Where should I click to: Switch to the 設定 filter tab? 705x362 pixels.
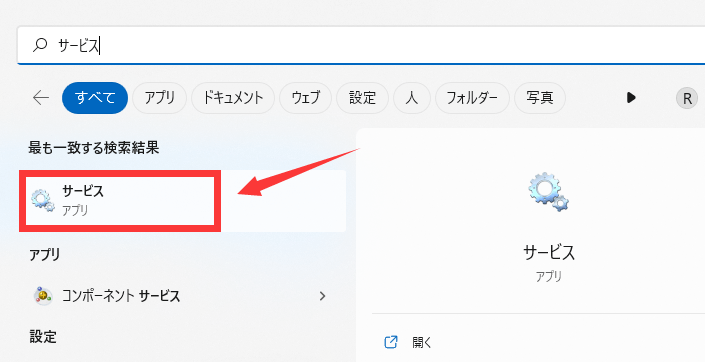(x=362, y=98)
